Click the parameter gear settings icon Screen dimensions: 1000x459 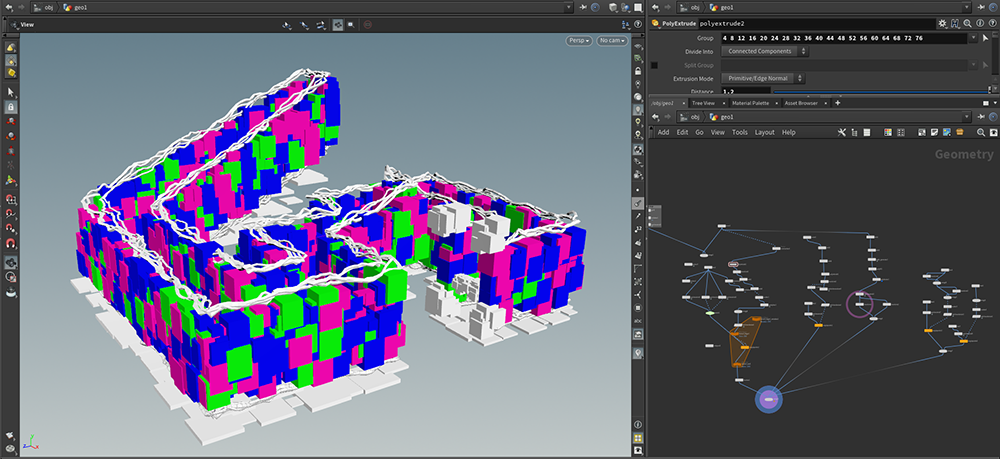[x=942, y=22]
